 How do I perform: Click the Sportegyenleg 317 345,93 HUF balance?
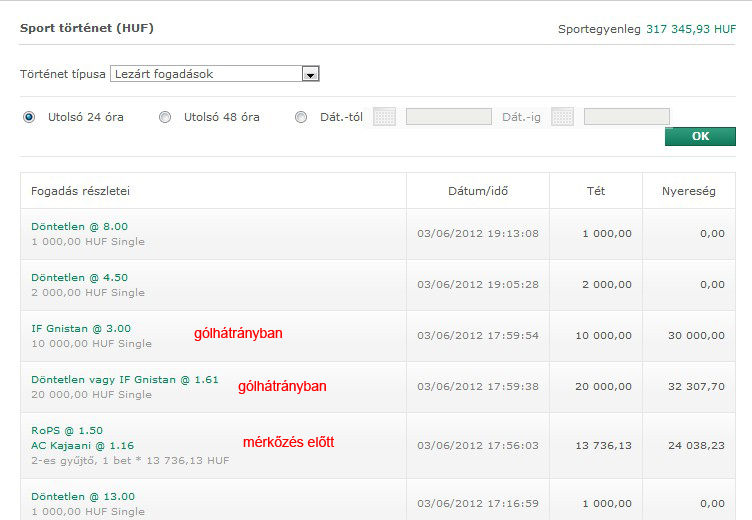(646, 29)
